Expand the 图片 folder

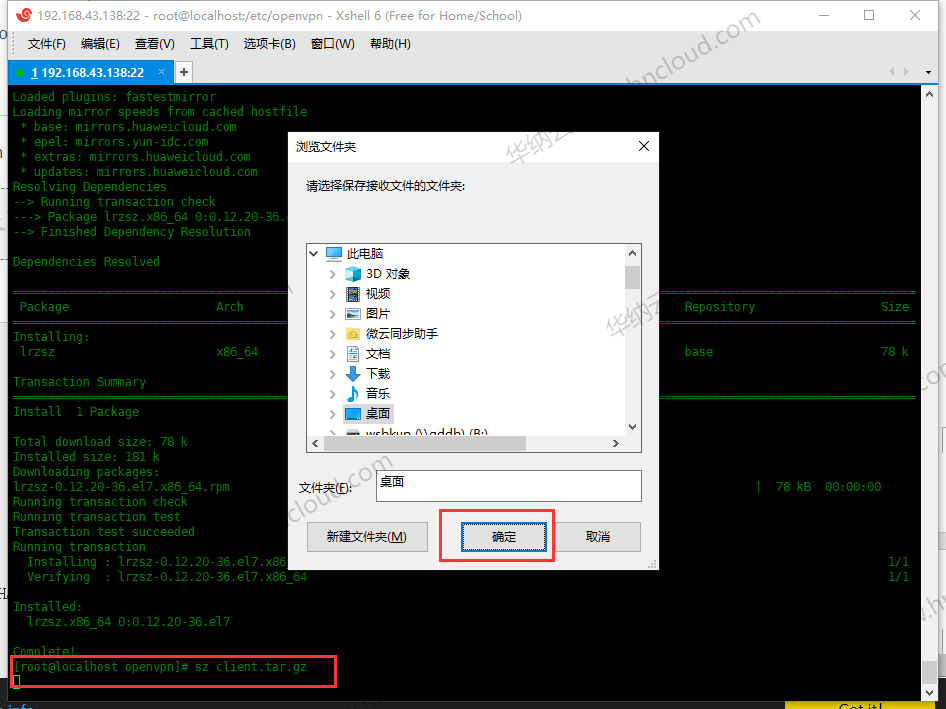tap(332, 314)
